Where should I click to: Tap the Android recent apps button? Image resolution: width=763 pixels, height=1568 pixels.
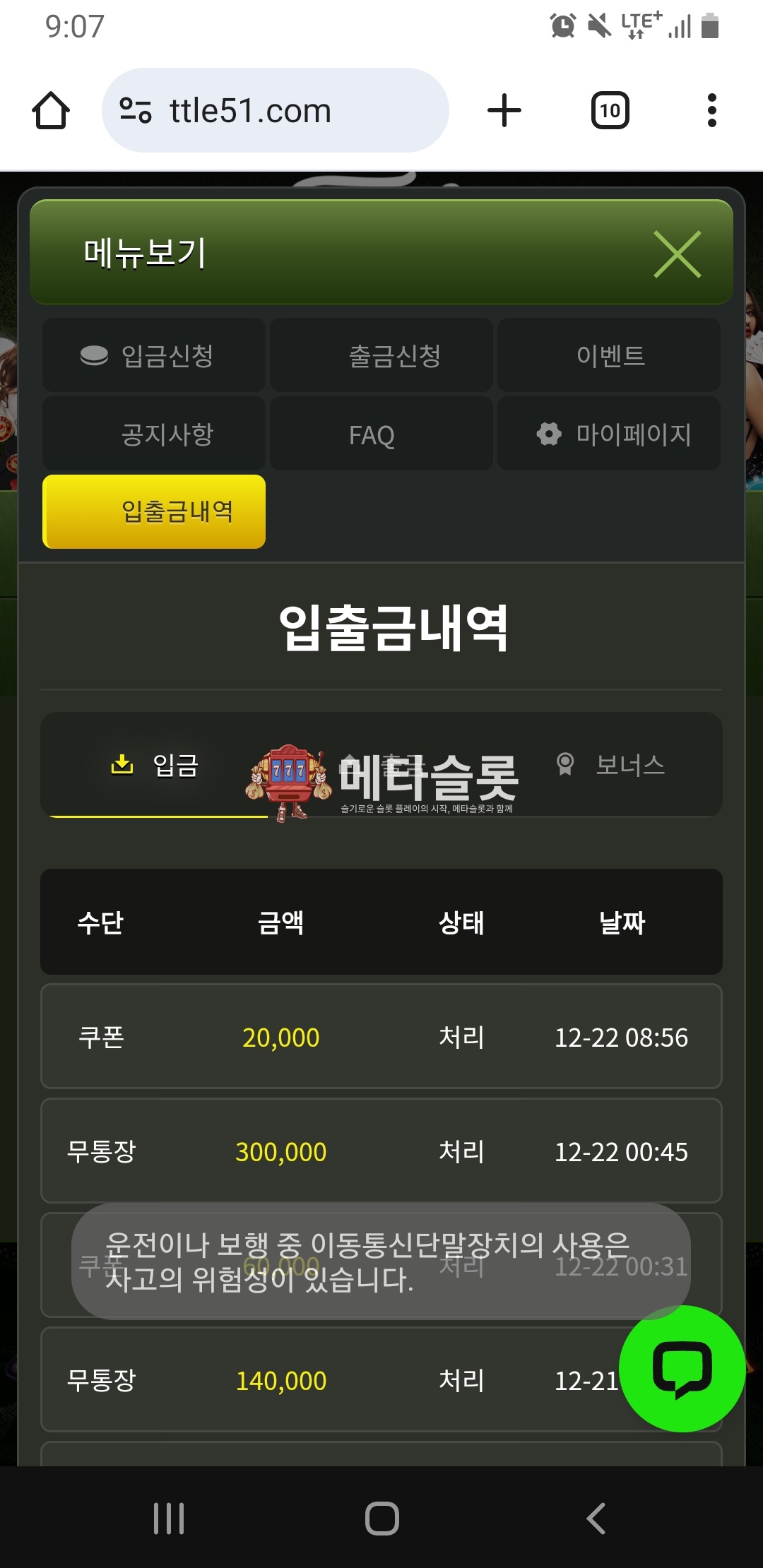[x=169, y=1519]
